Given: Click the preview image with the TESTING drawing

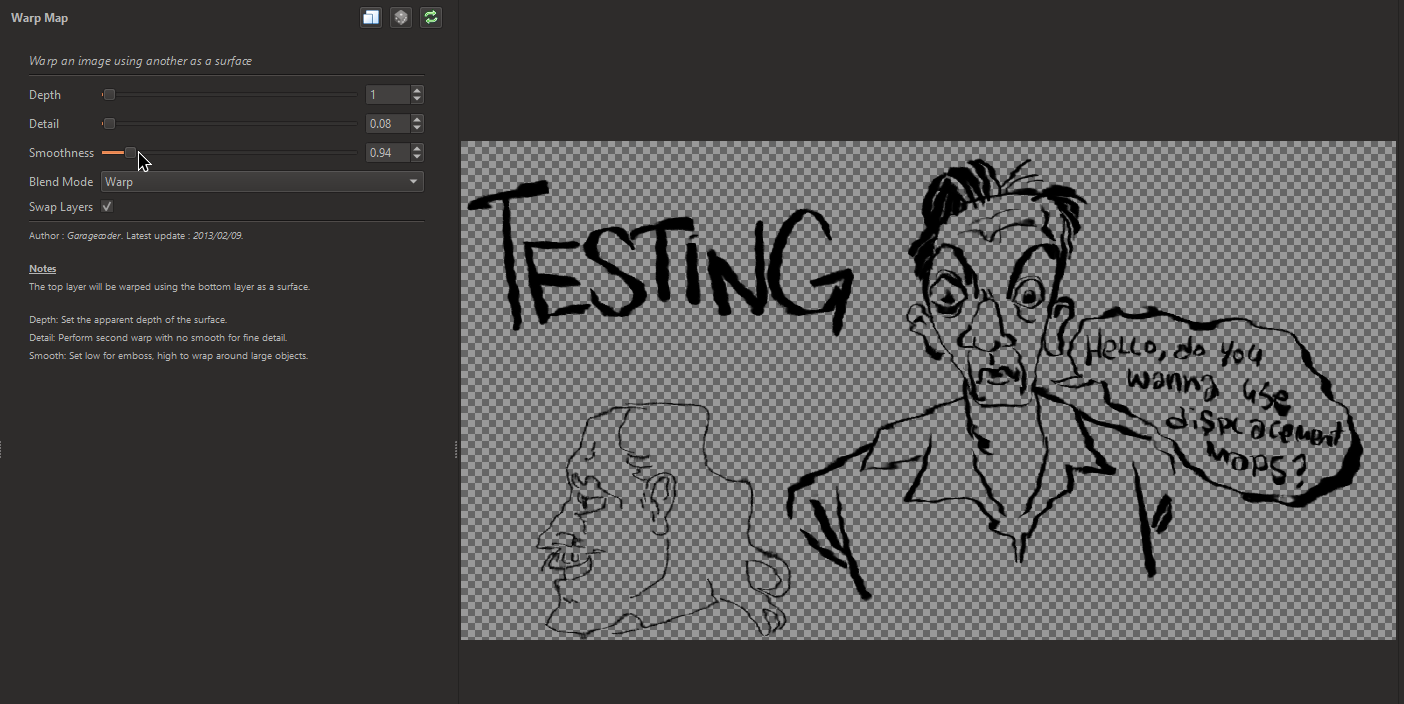Looking at the screenshot, I should [927, 390].
